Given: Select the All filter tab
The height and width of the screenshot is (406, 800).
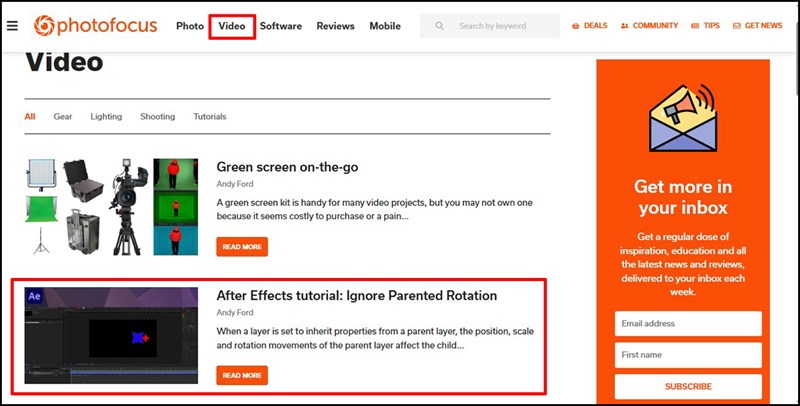Looking at the screenshot, I should pos(30,116).
